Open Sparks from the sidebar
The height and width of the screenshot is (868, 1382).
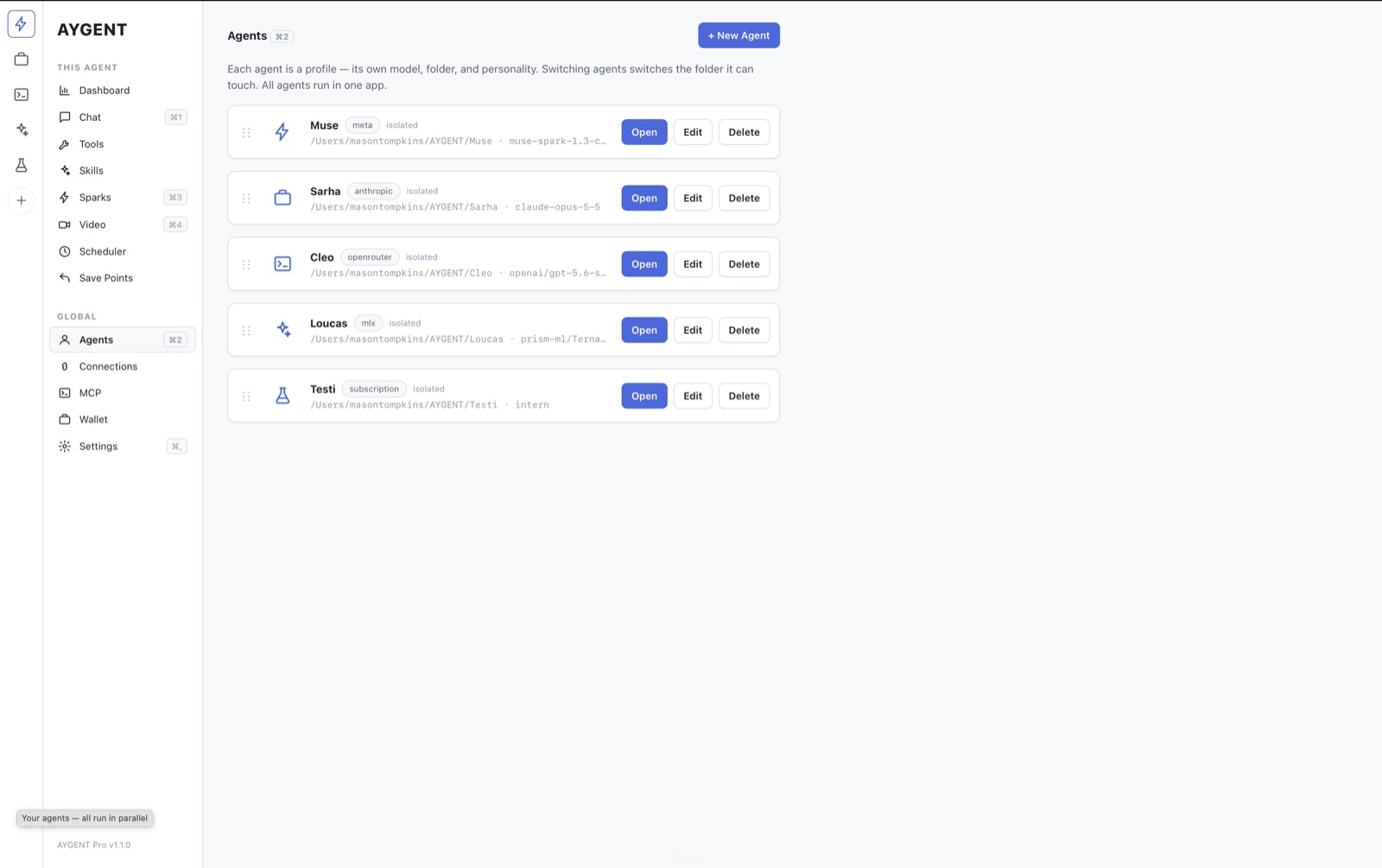[x=123, y=198]
